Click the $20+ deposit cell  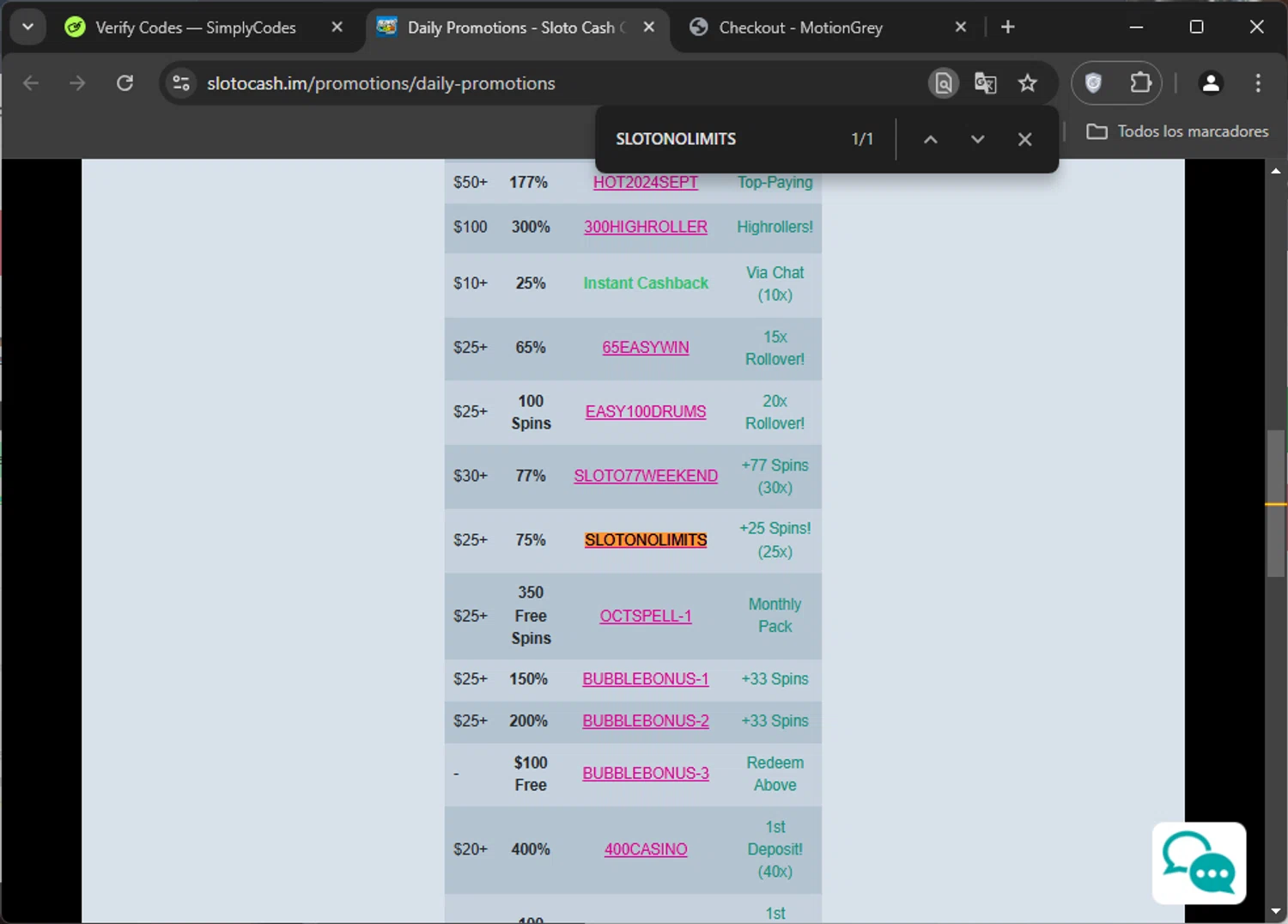[470, 849]
